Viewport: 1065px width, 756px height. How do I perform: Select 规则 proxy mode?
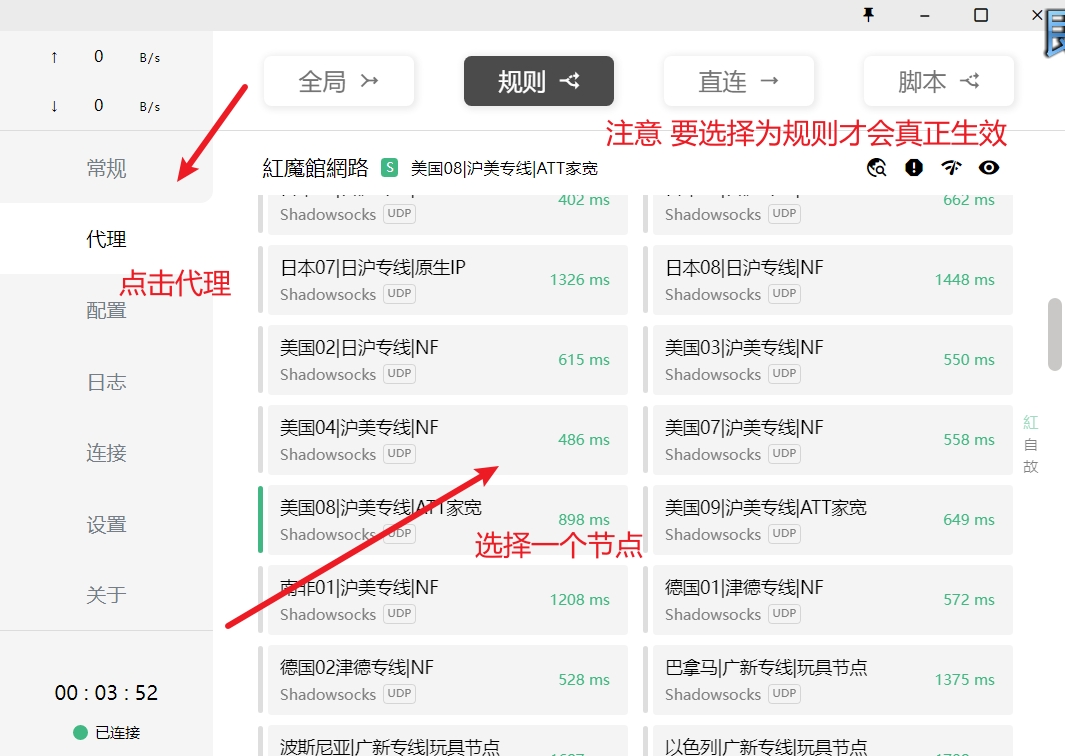[539, 82]
